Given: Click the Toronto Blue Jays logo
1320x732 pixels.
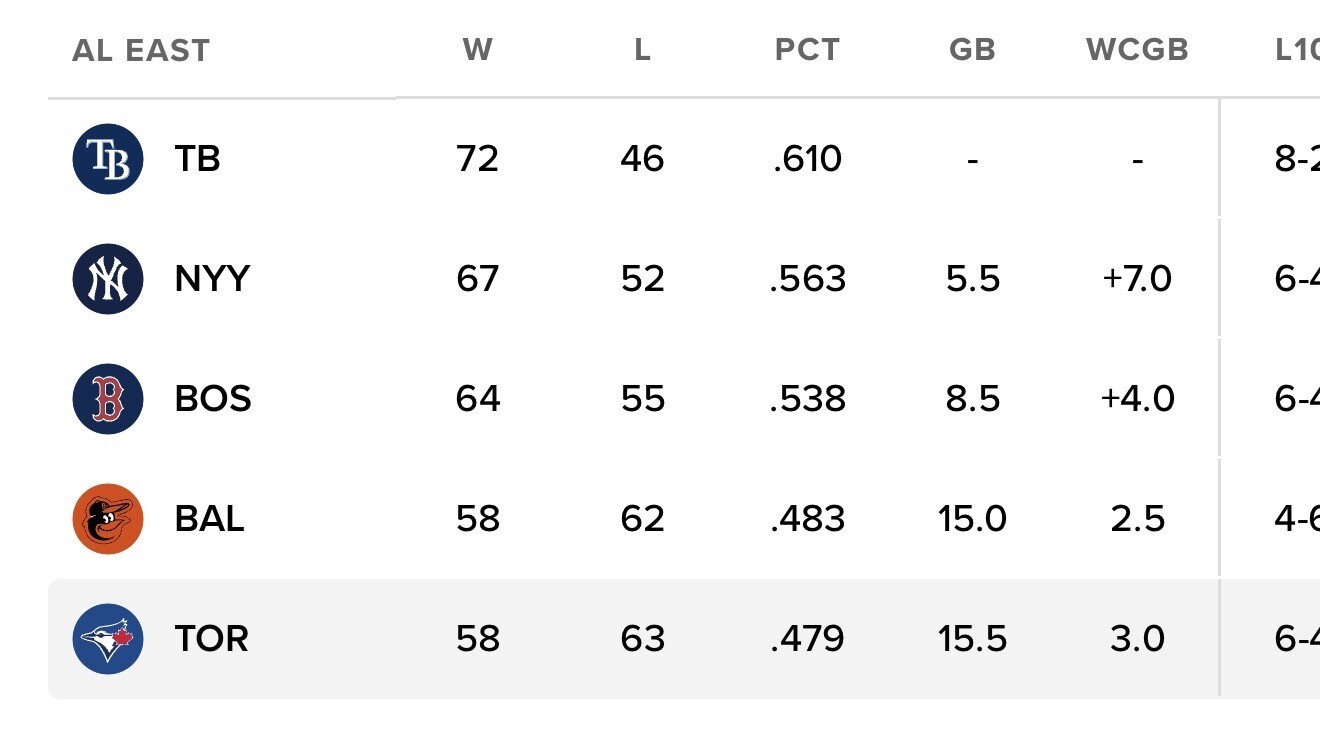Looking at the screenshot, I should (x=108, y=639).
